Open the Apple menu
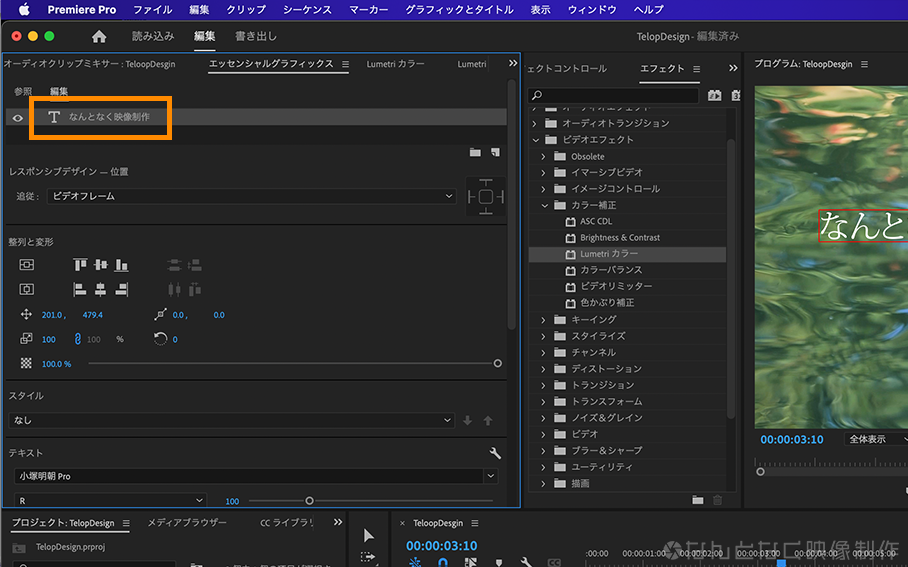 24,9
